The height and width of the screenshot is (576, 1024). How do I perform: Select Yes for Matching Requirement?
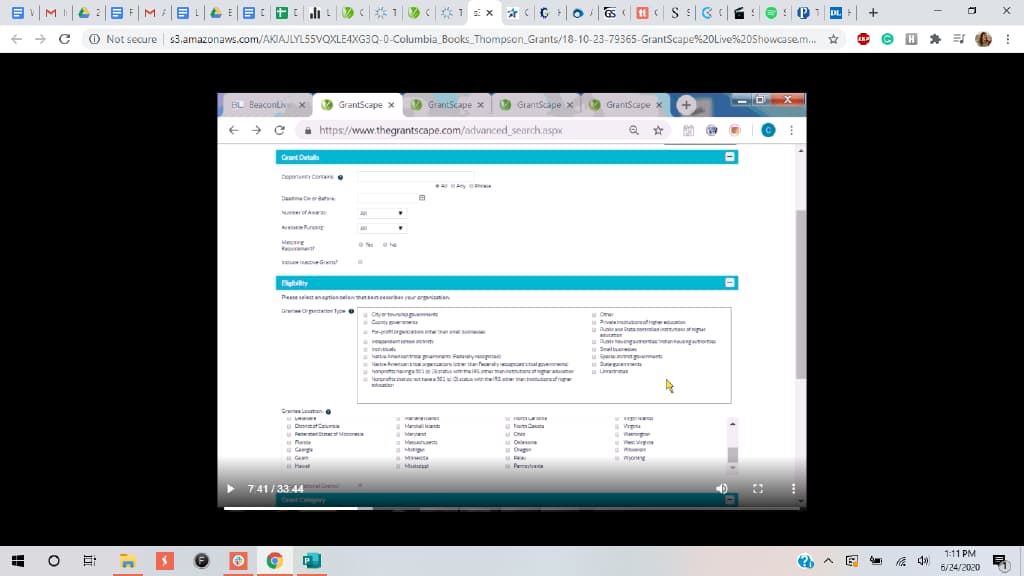pos(360,245)
